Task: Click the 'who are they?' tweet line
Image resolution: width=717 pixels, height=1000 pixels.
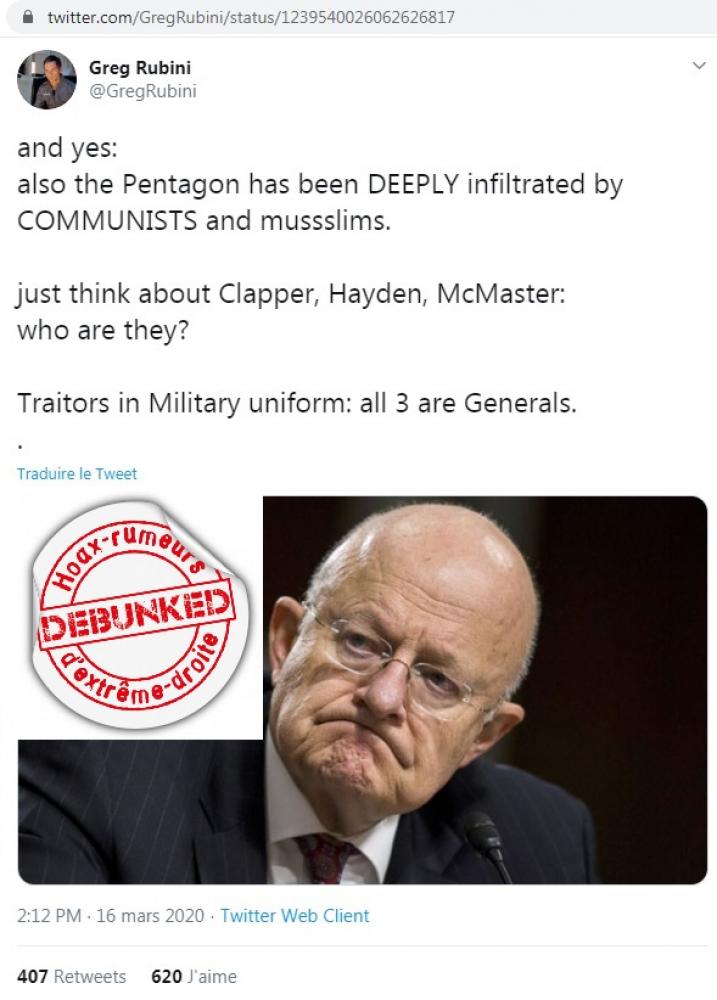Action: (103, 331)
